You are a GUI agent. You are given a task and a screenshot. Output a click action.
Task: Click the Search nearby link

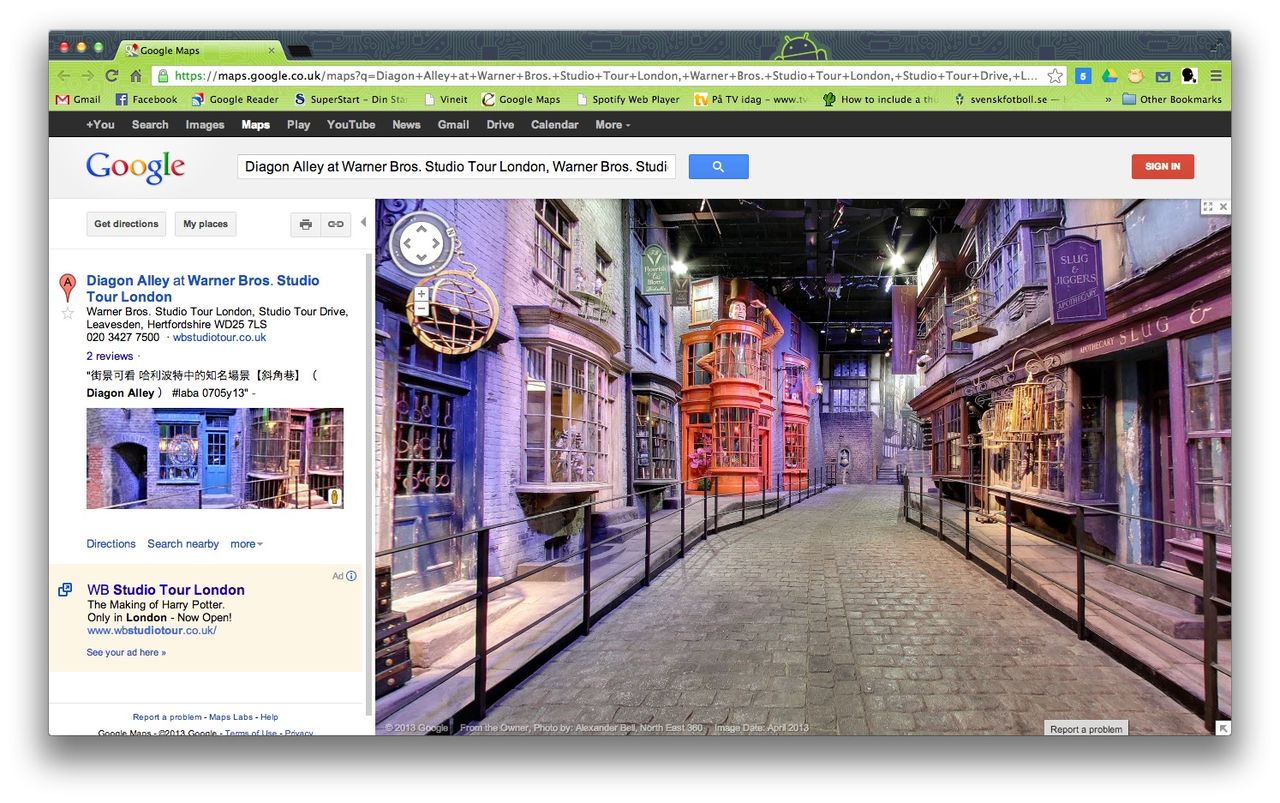pyautogui.click(x=183, y=544)
